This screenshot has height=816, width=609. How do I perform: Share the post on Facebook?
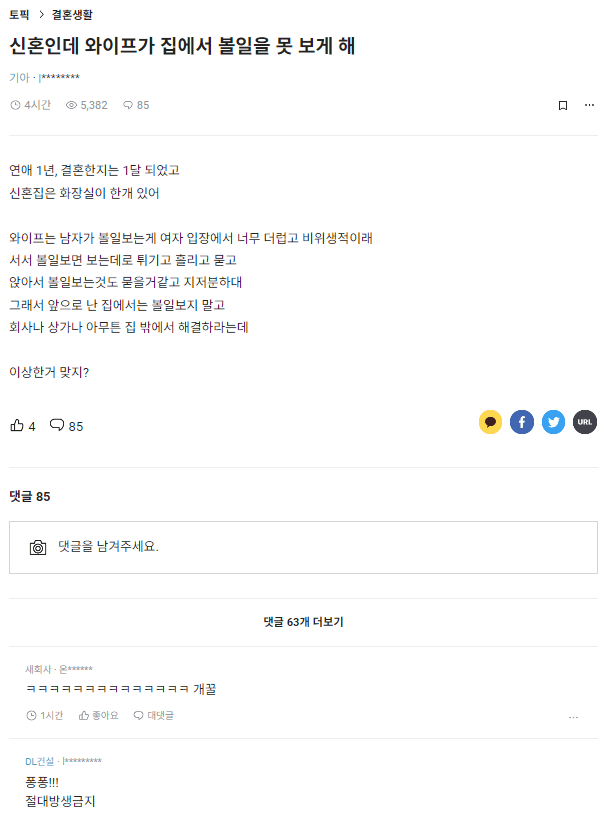click(522, 422)
